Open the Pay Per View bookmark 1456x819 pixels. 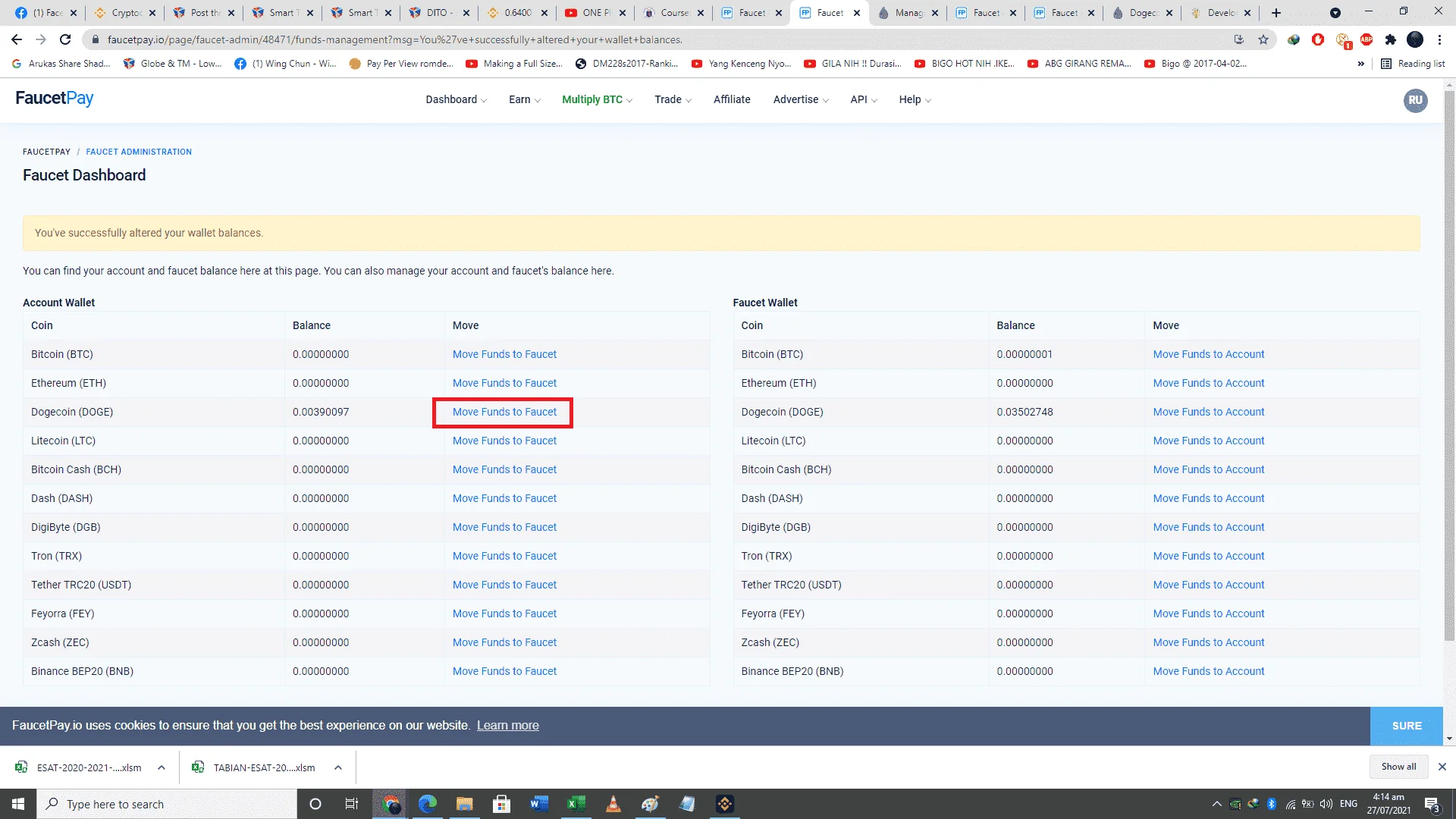tap(401, 64)
